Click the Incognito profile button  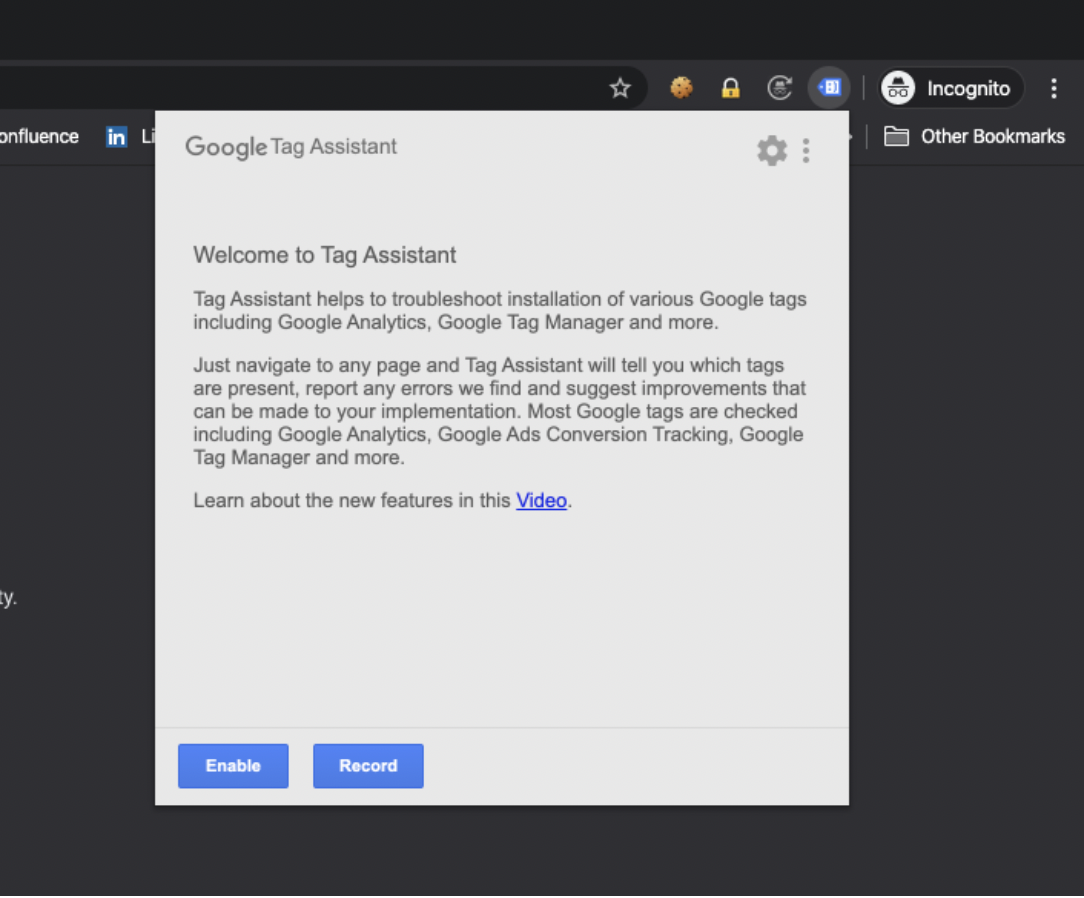[x=951, y=88]
